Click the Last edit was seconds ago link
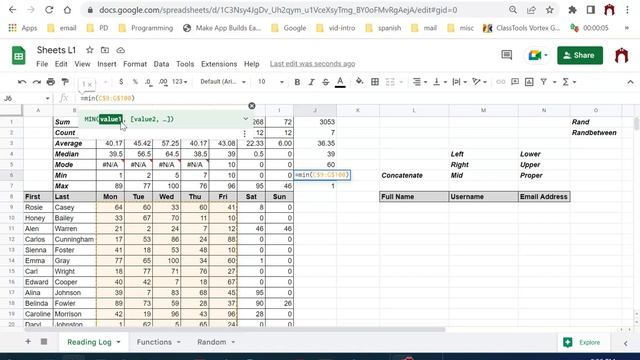The height and width of the screenshot is (360, 640). click(312, 64)
